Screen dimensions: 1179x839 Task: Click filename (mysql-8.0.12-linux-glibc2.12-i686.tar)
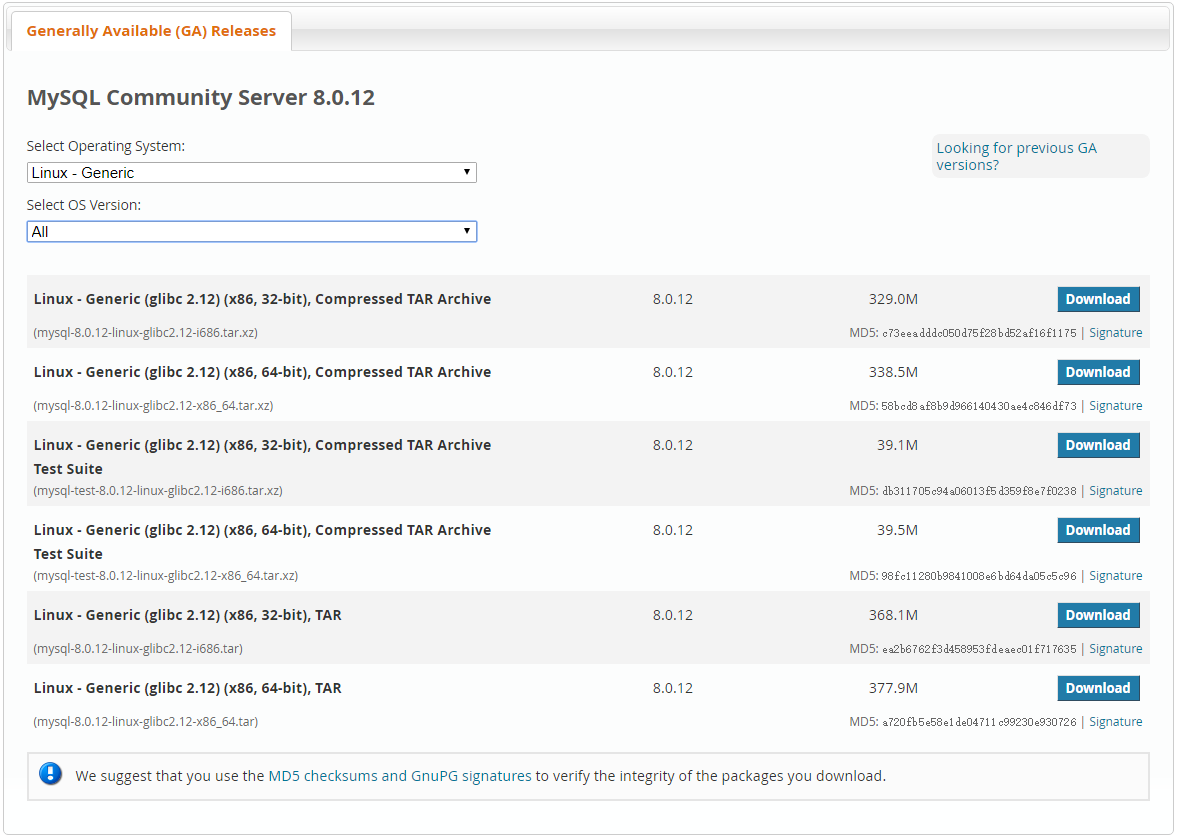click(138, 648)
